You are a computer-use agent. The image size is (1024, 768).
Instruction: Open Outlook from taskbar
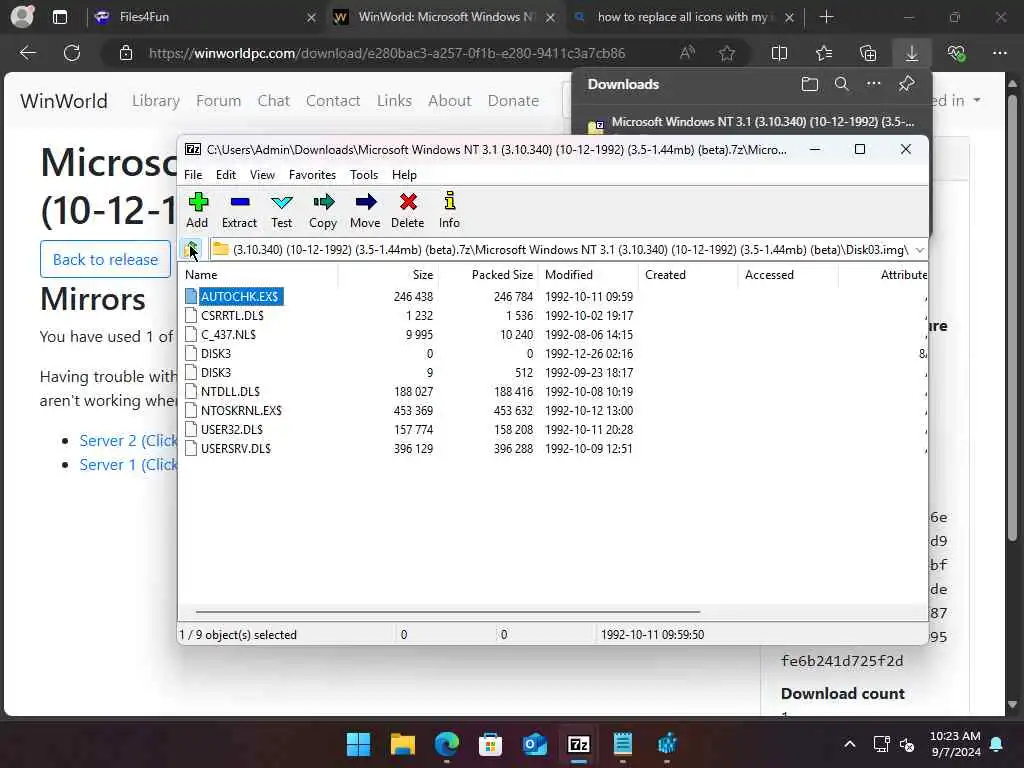point(534,744)
